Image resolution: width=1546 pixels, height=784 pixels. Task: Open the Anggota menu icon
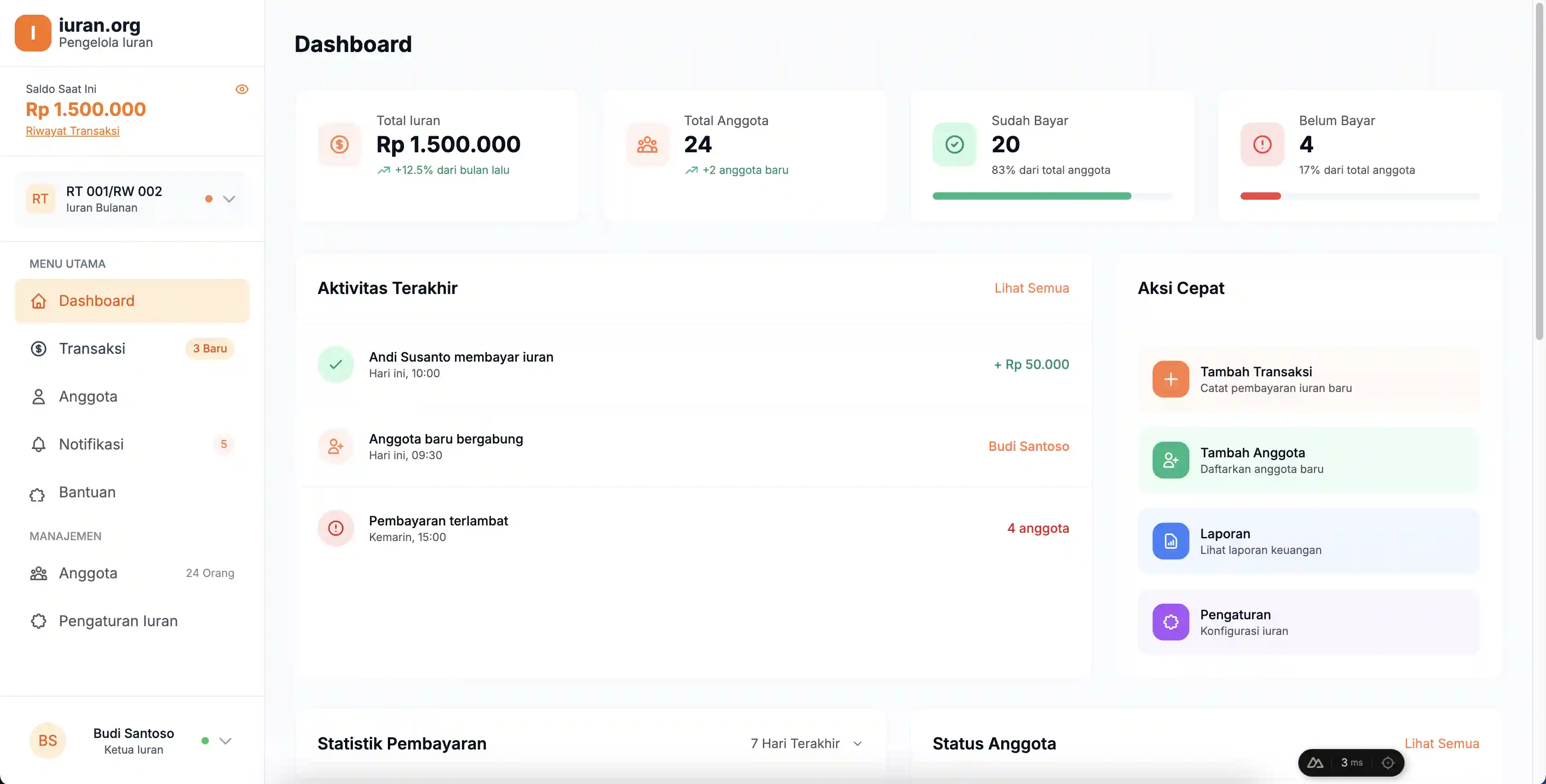point(38,396)
